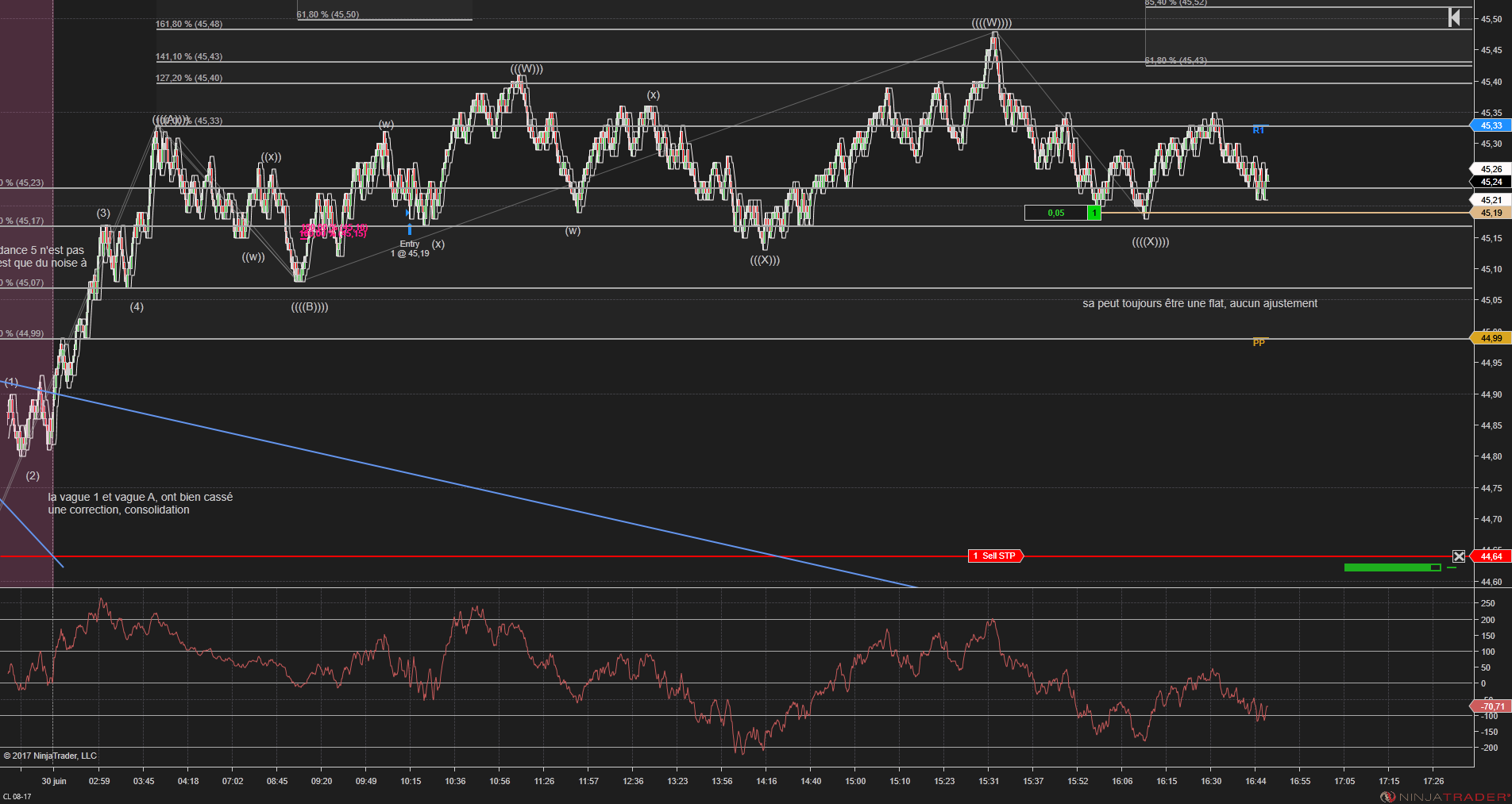This screenshot has width=1512, height=804.
Task: Click the 45,19 entry price marker
Action: (x=1491, y=213)
